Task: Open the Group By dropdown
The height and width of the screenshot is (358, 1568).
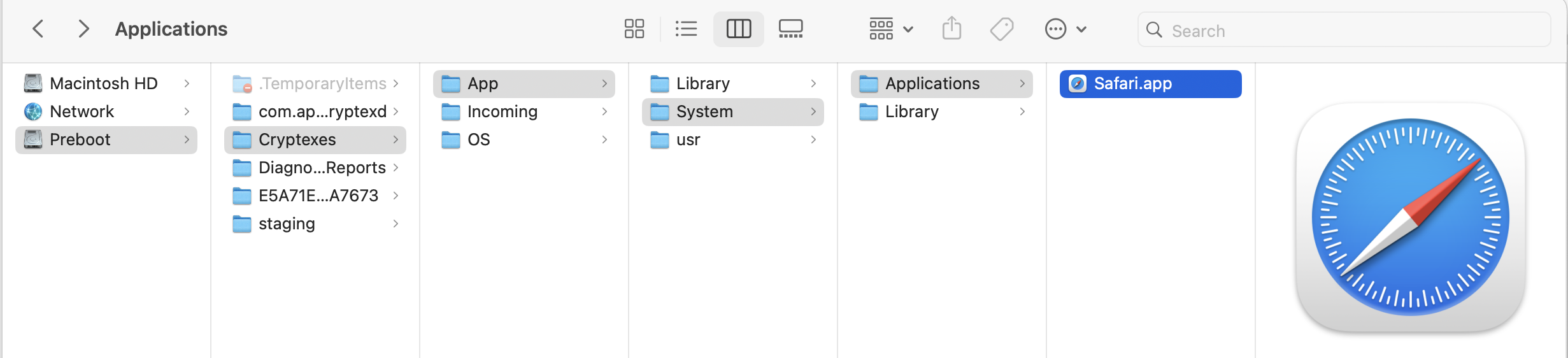Action: [x=891, y=29]
